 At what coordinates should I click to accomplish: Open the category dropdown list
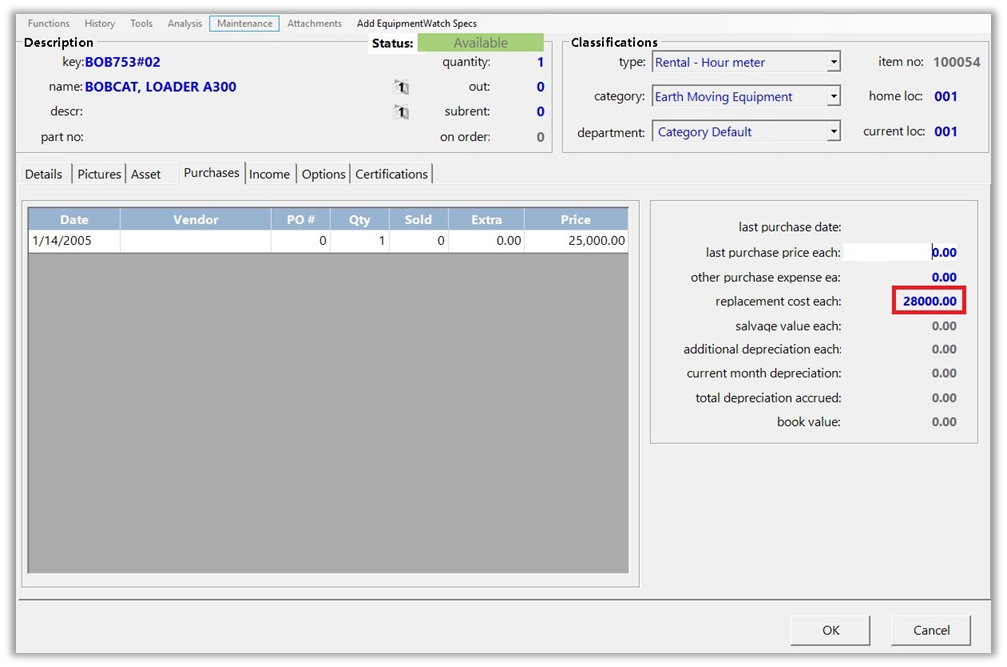[833, 97]
